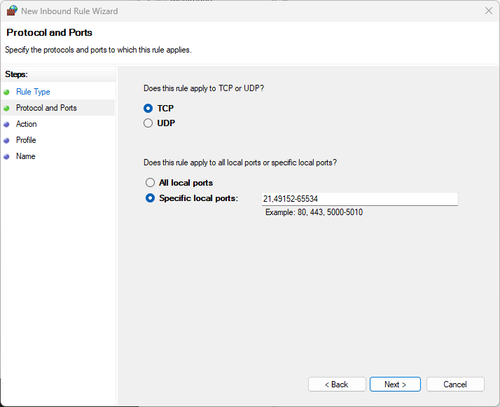Viewport: 500px width, 407px height.
Task: Click the firewall wizard title bar icon
Action: [x=12, y=11]
